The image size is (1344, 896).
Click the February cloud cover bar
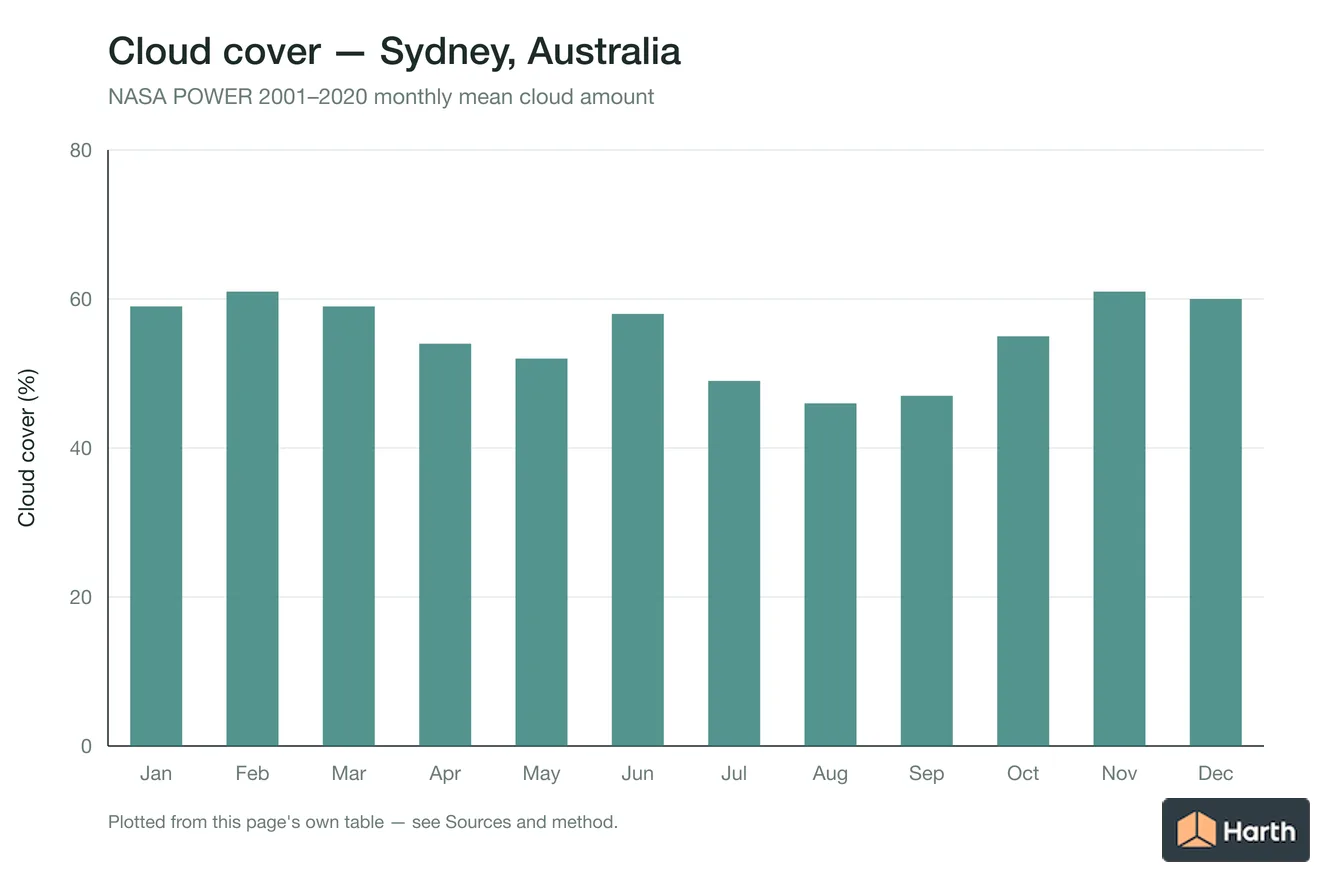252,518
